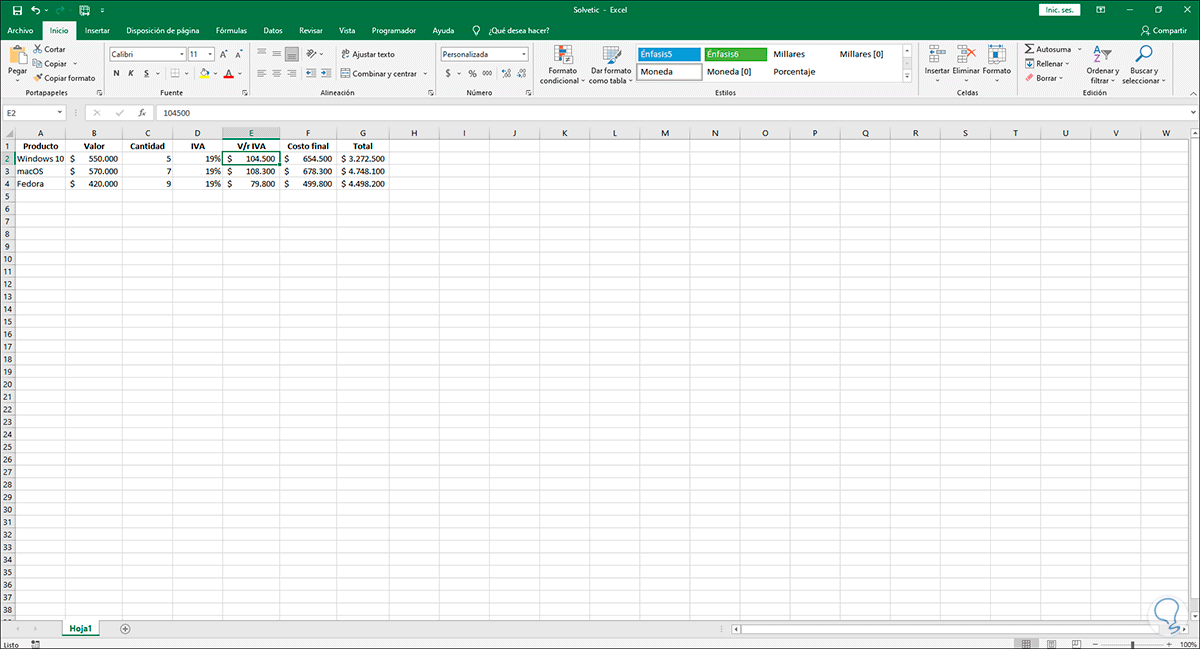This screenshot has height=649, width=1200.
Task: Apply the yellow fill color bucket
Action: point(204,73)
